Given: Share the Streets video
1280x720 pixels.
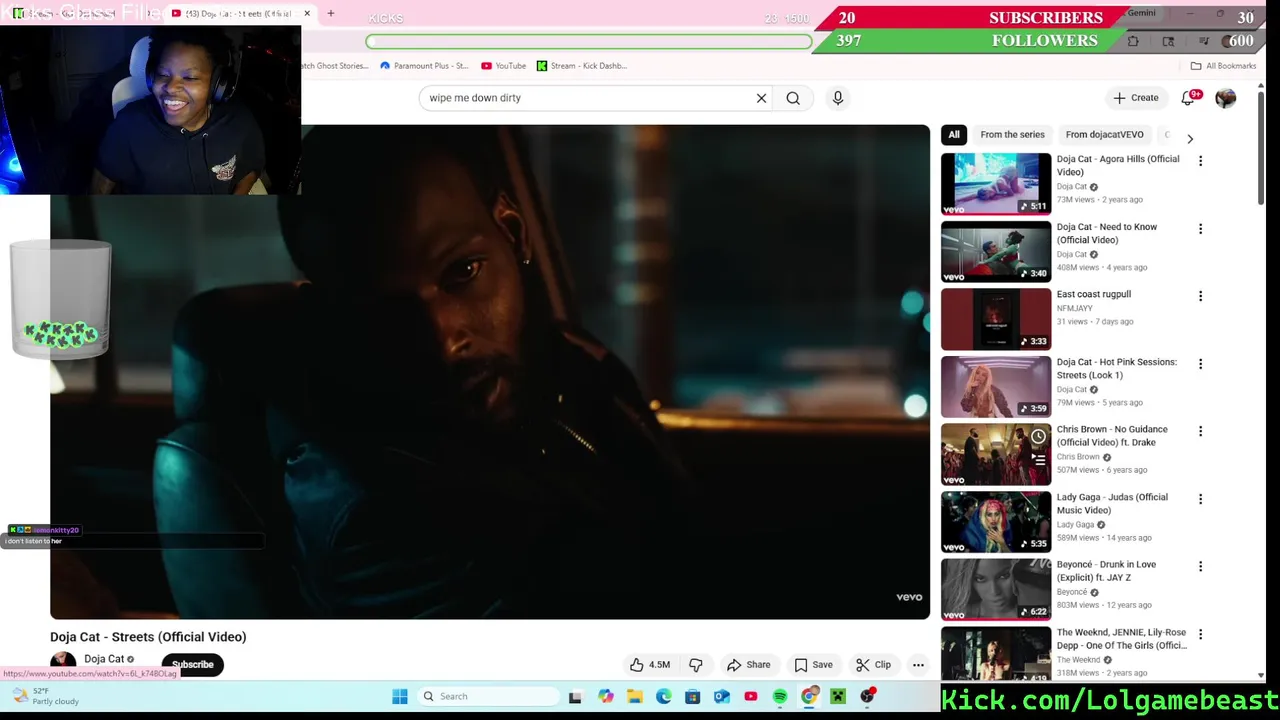Looking at the screenshot, I should 749,665.
